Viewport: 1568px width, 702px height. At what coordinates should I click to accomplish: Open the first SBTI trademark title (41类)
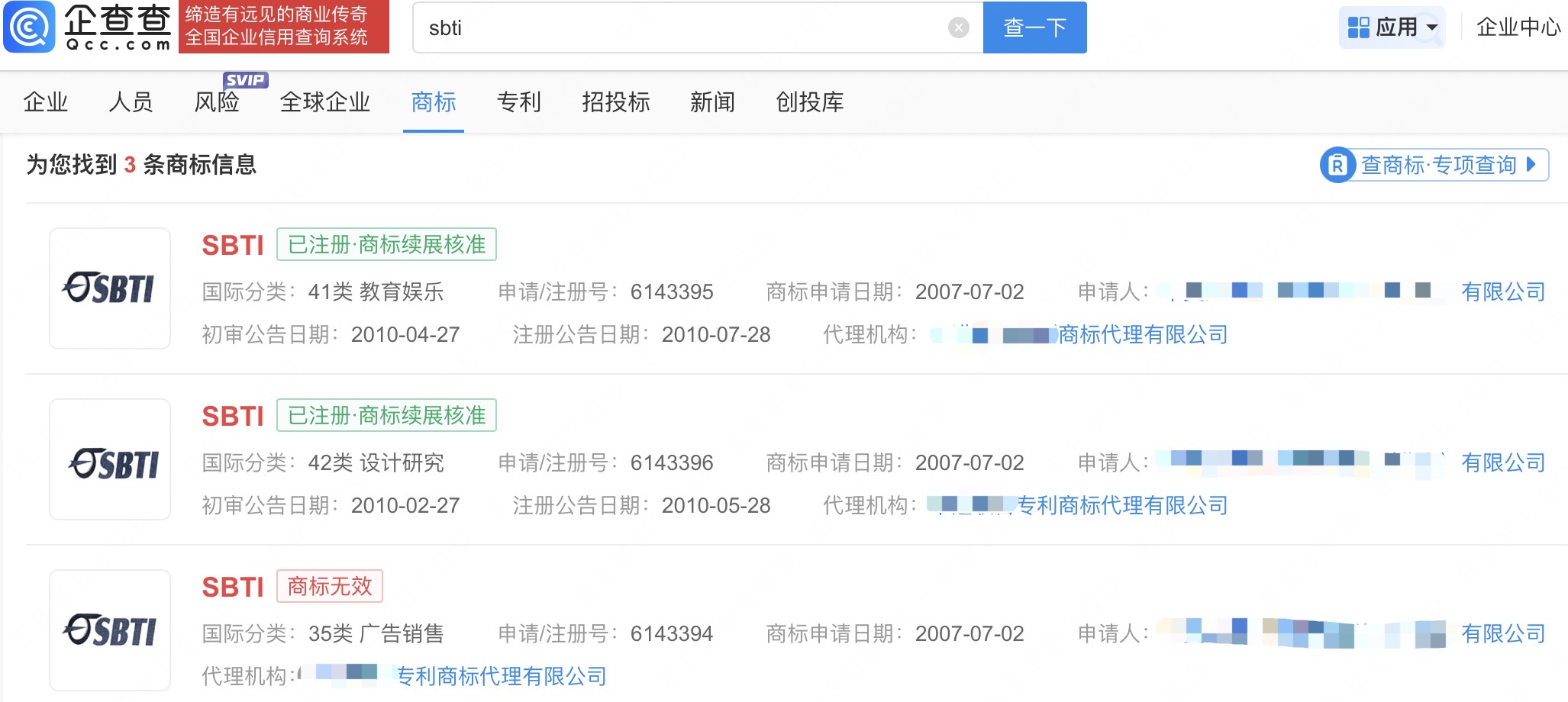click(232, 245)
